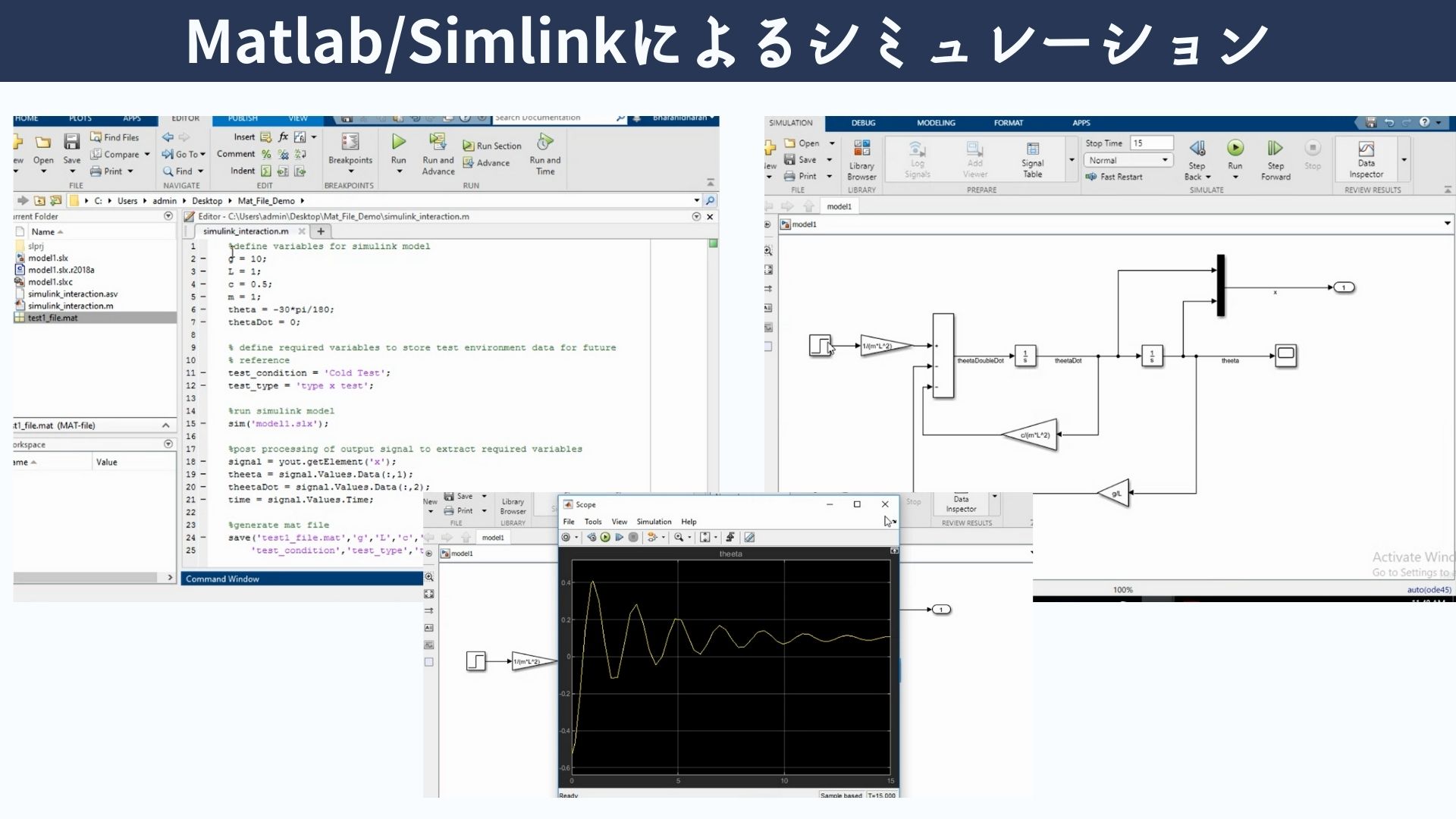Switch to the FORMAT tab

coord(1008,123)
